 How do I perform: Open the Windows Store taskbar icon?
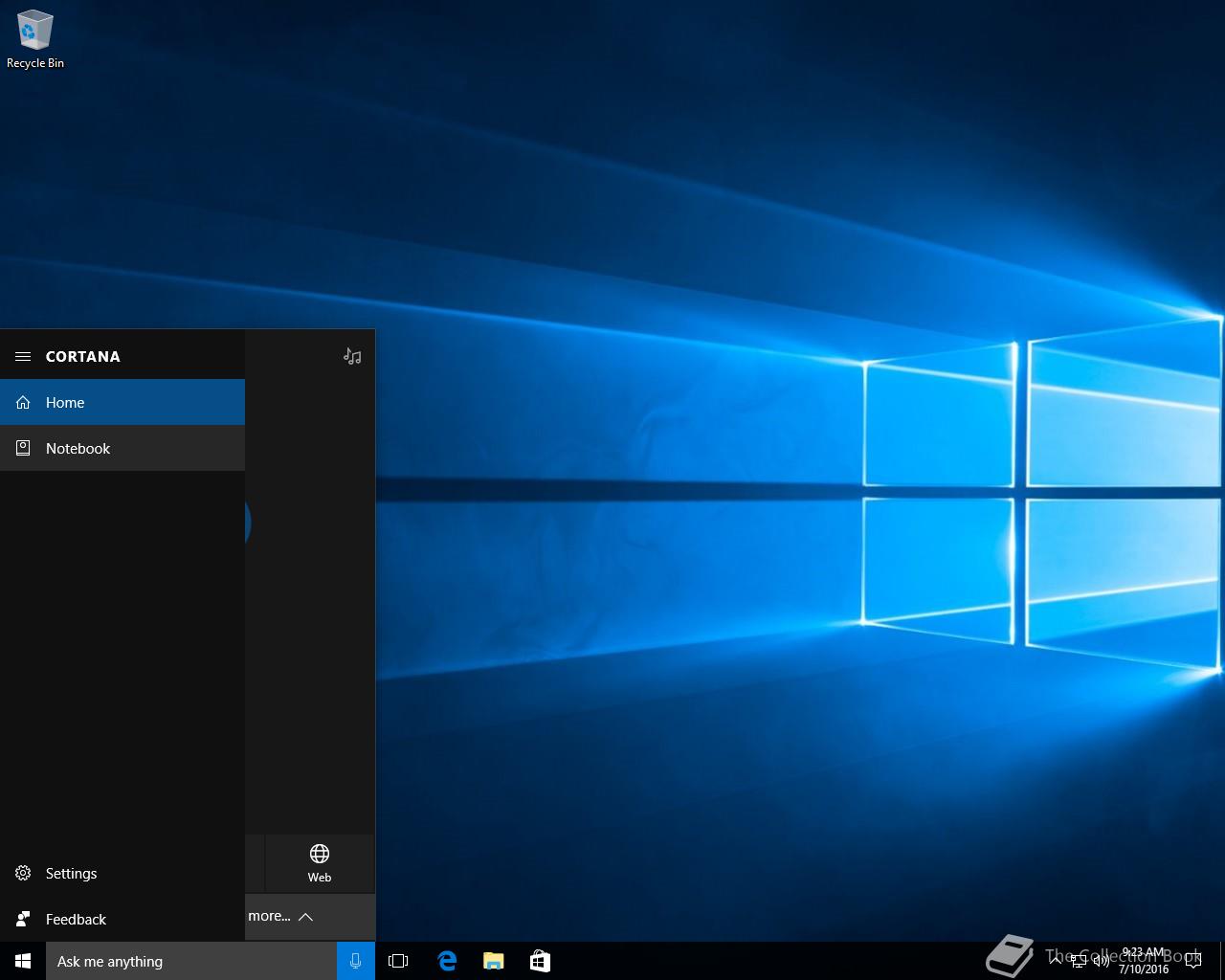pyautogui.click(x=540, y=961)
